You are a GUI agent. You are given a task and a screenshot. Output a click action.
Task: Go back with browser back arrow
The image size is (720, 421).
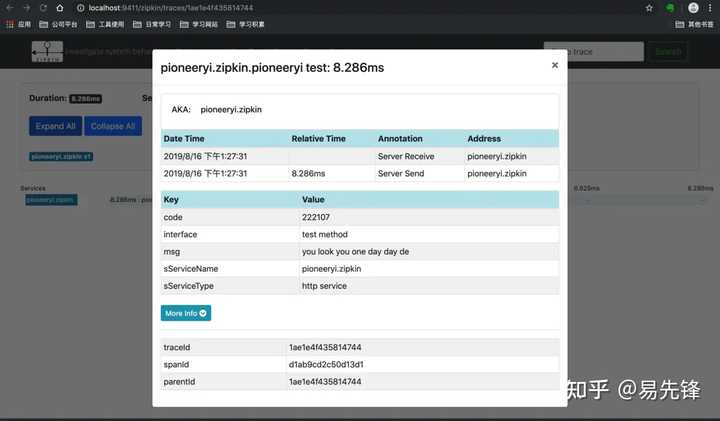(10, 8)
